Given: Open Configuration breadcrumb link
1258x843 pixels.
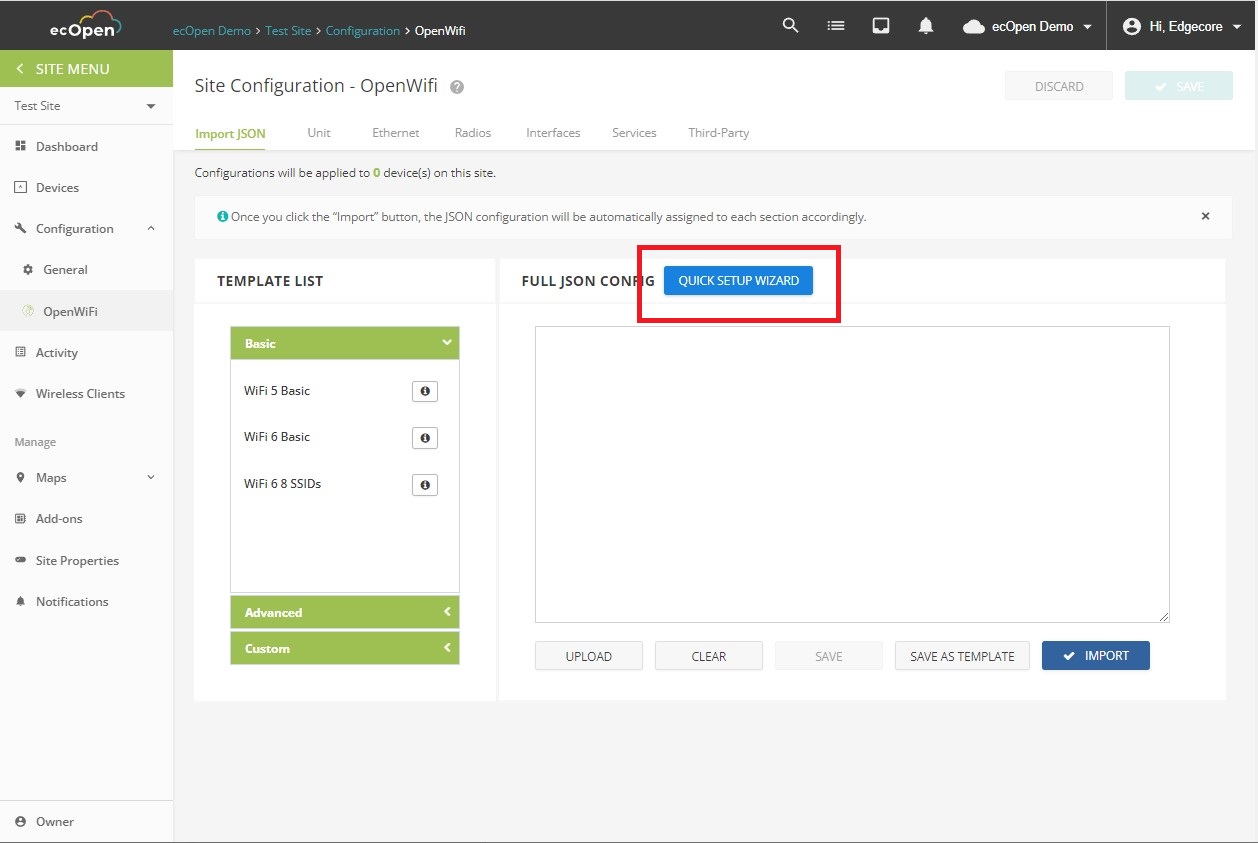Looking at the screenshot, I should point(363,31).
